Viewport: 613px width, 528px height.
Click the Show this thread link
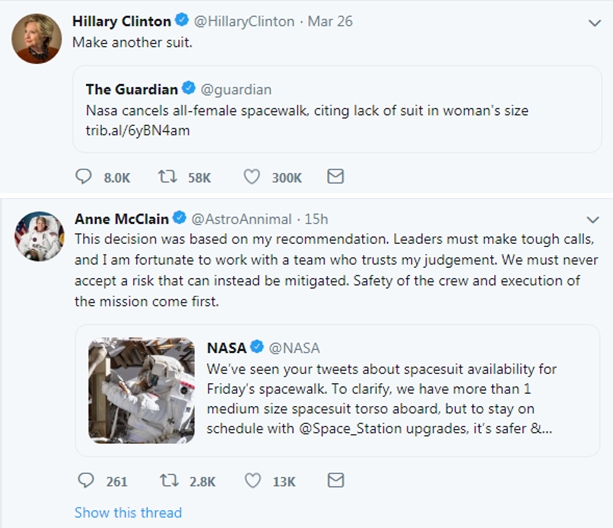point(128,513)
